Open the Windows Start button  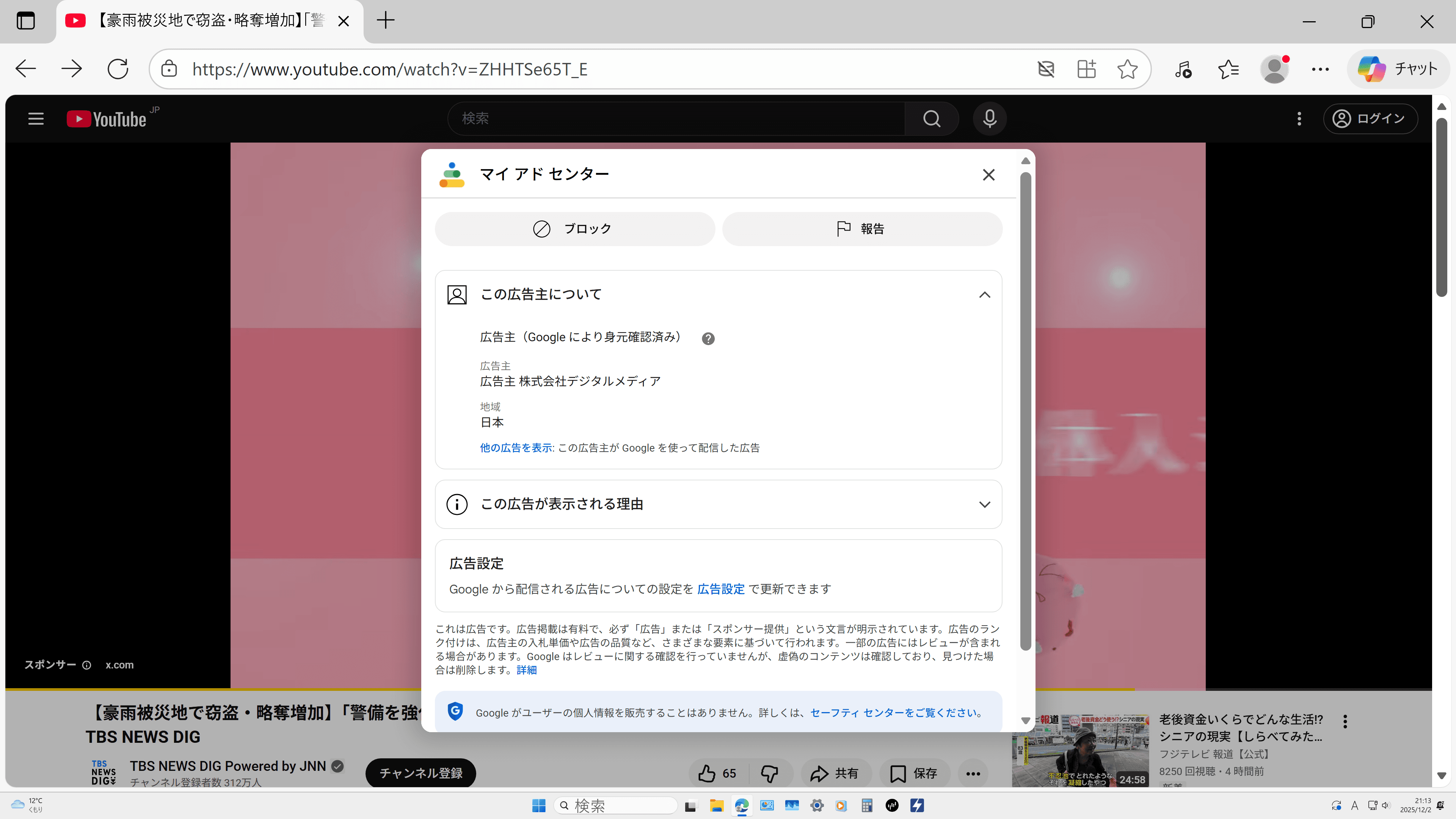539,805
